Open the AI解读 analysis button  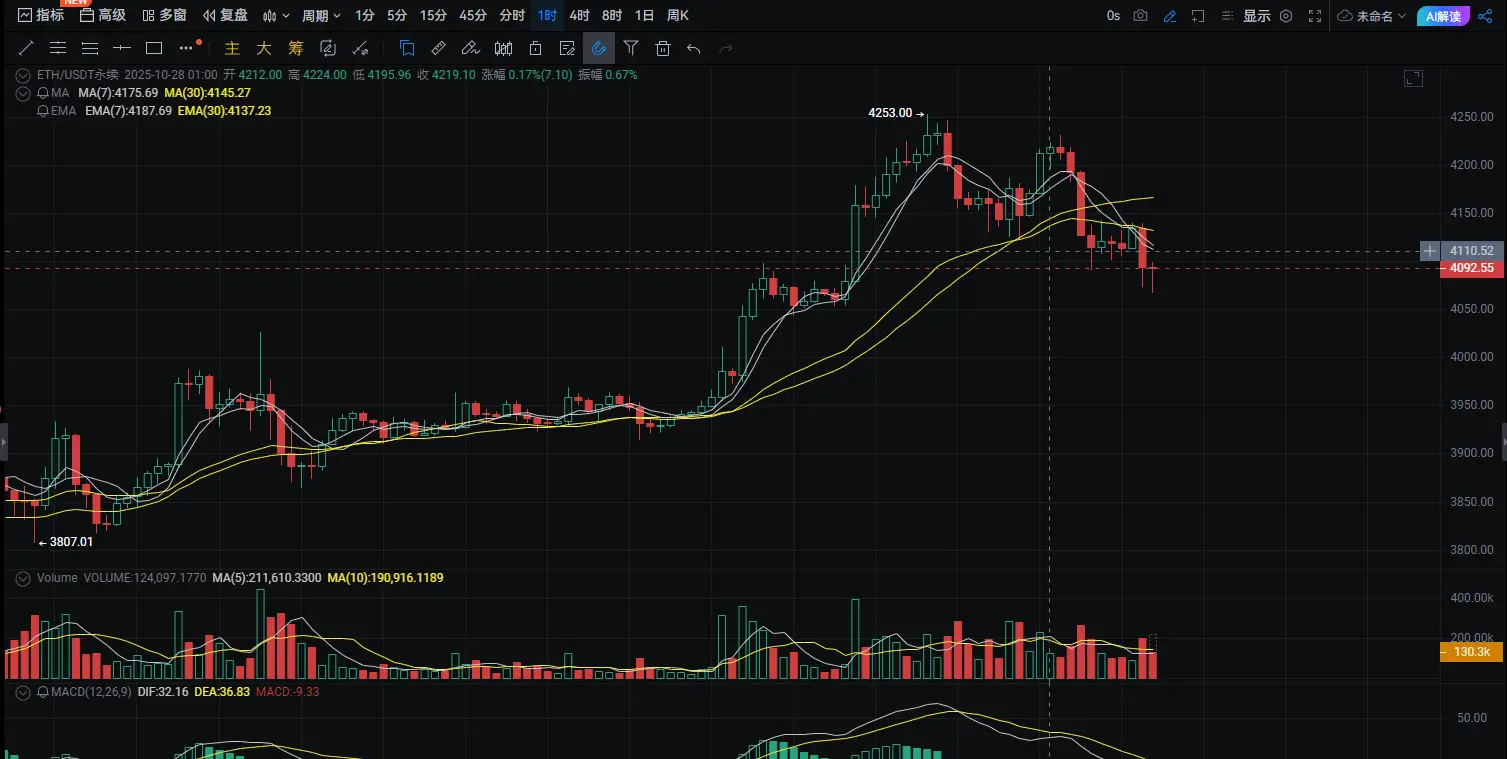(x=1443, y=15)
